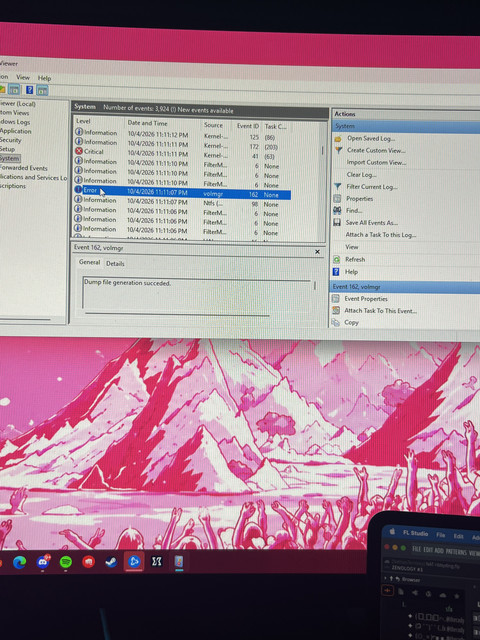Viewport: 480px width, 640px height.
Task: Click Save All Events As action
Action: coord(371,223)
